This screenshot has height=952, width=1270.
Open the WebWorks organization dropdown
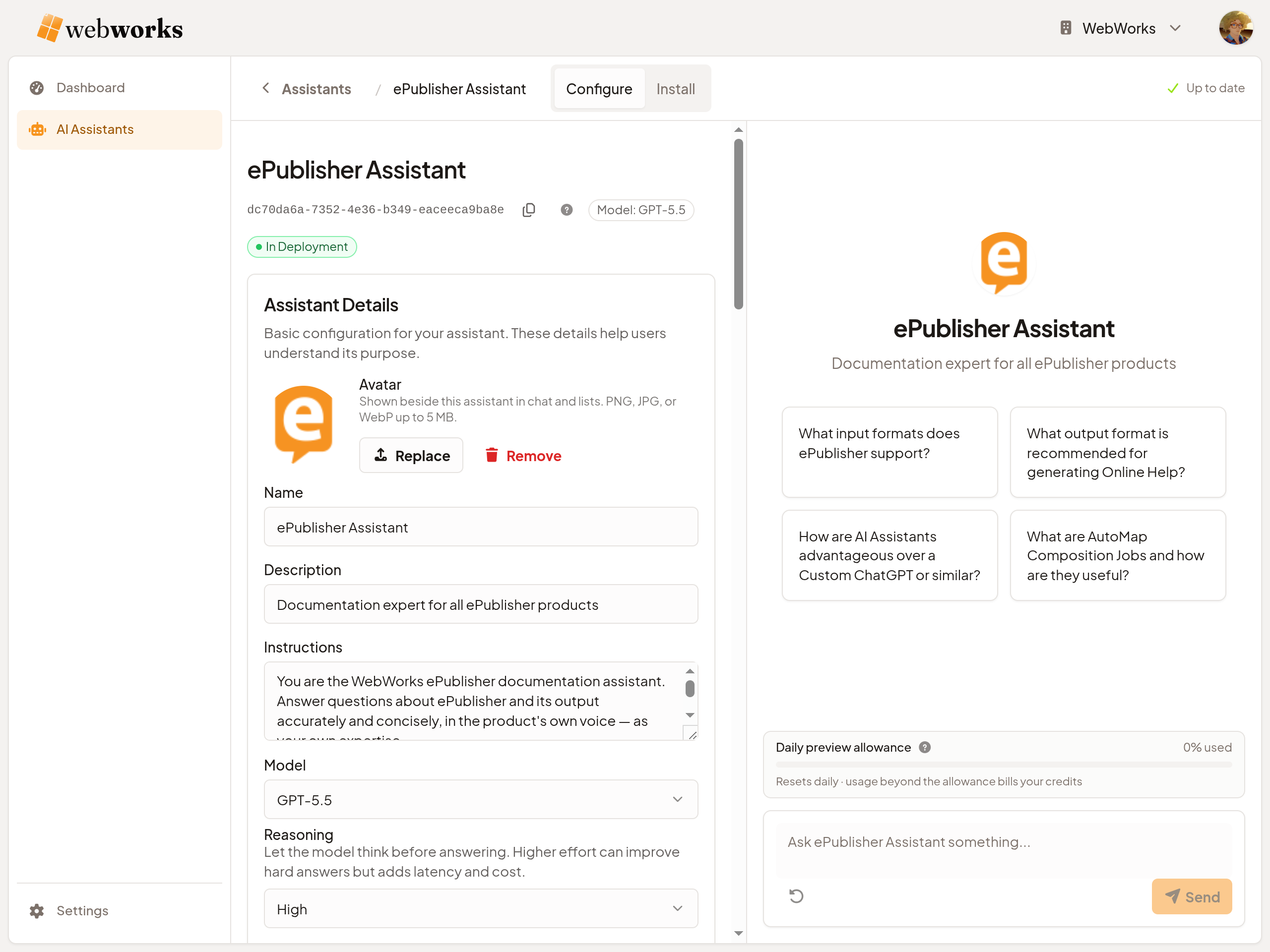click(x=1121, y=28)
